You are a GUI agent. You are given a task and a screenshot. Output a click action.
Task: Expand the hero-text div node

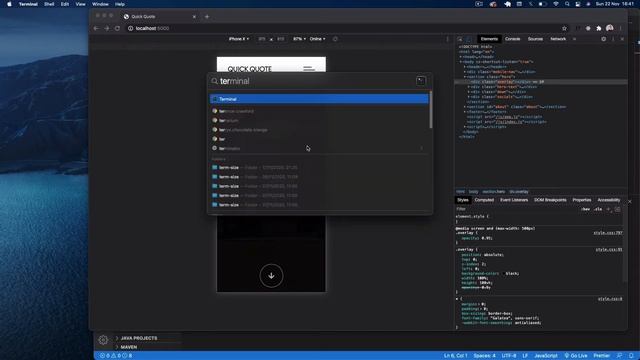(469, 87)
